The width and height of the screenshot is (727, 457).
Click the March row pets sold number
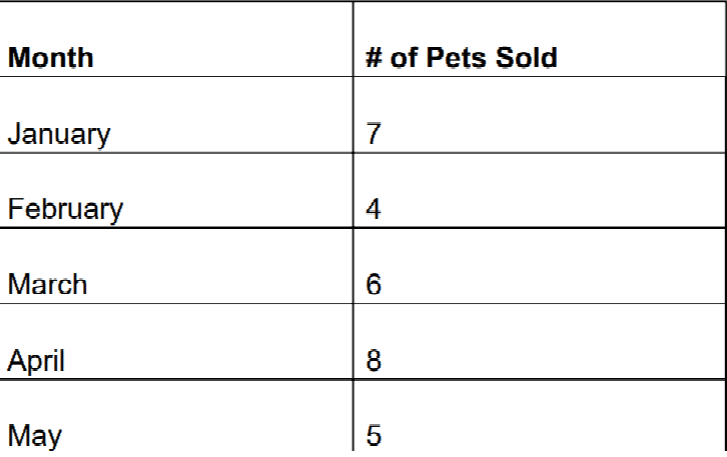pyautogui.click(x=374, y=284)
